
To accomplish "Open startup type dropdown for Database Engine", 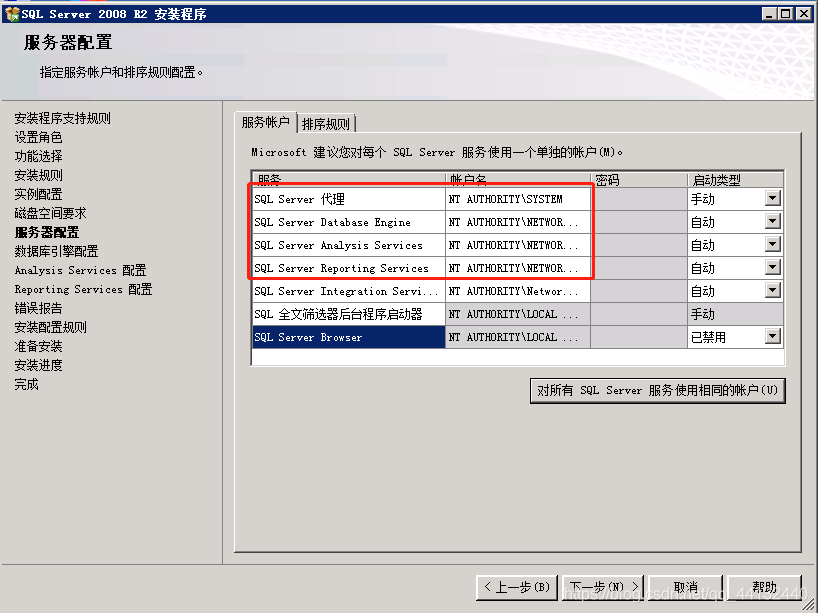I will (773, 222).
